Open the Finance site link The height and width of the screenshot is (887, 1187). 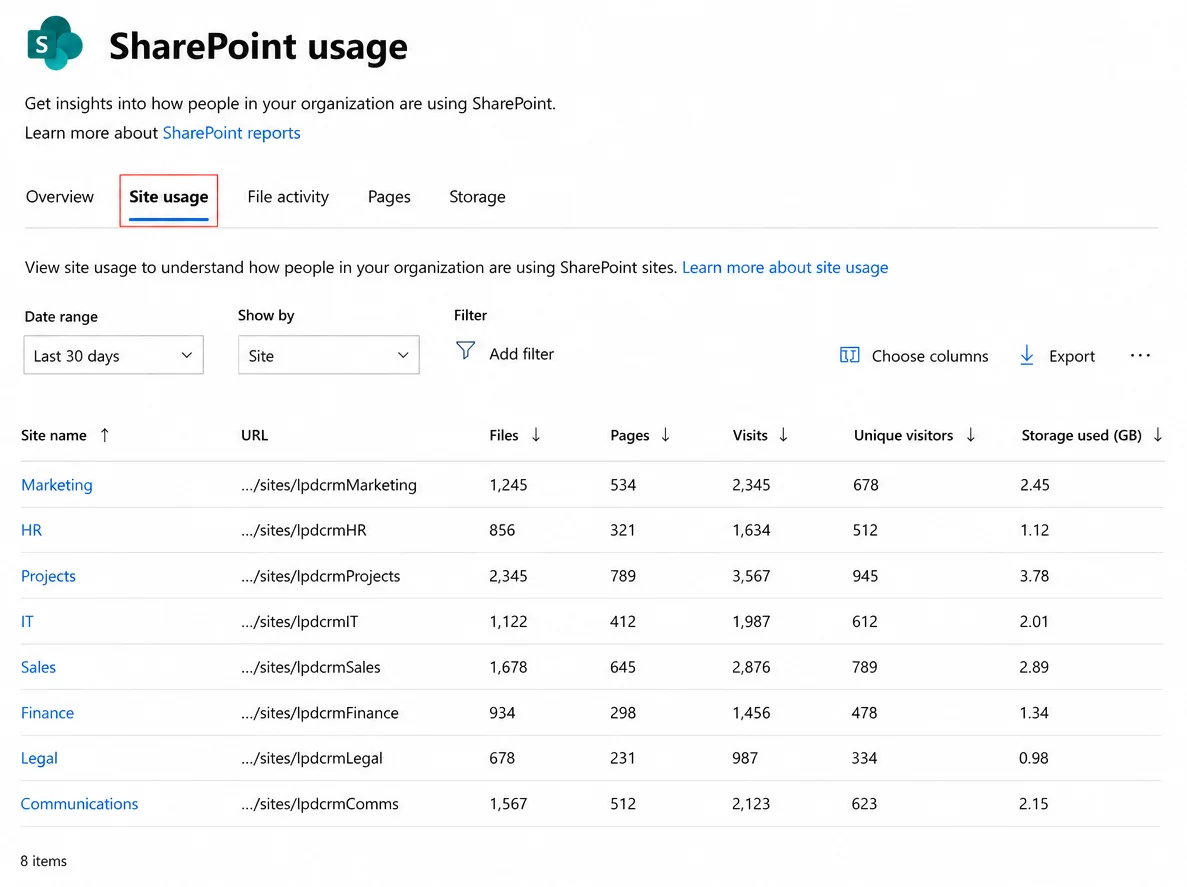[48, 712]
